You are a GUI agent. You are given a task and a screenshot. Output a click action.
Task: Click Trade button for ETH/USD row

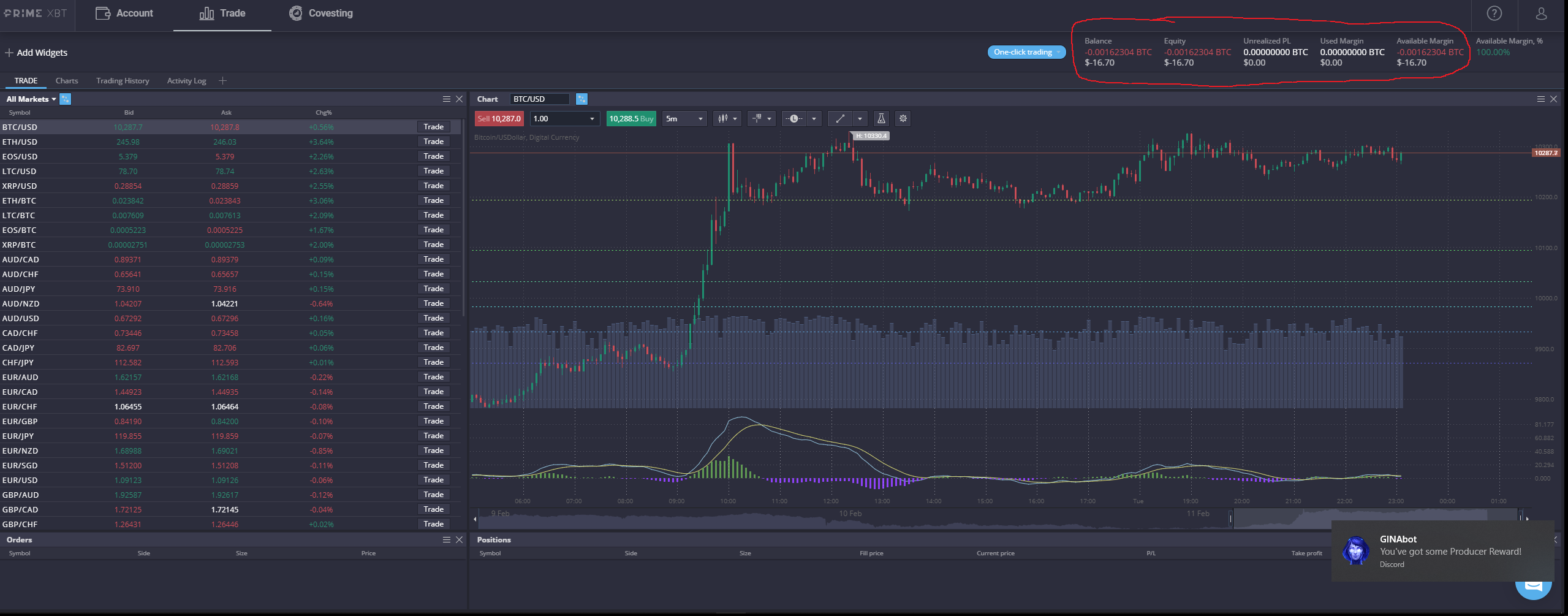click(x=434, y=142)
